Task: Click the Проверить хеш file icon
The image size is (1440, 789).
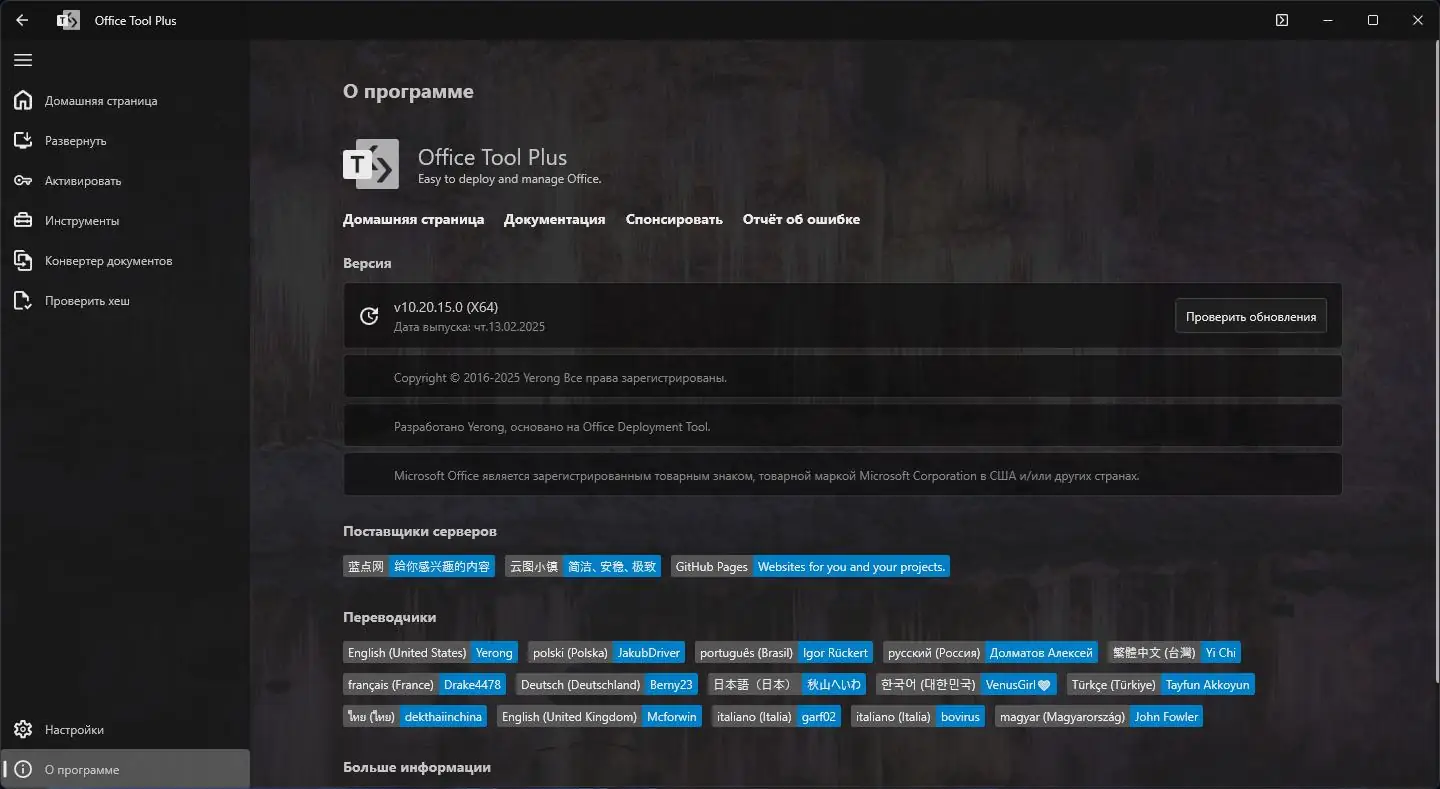Action: pyautogui.click(x=23, y=300)
